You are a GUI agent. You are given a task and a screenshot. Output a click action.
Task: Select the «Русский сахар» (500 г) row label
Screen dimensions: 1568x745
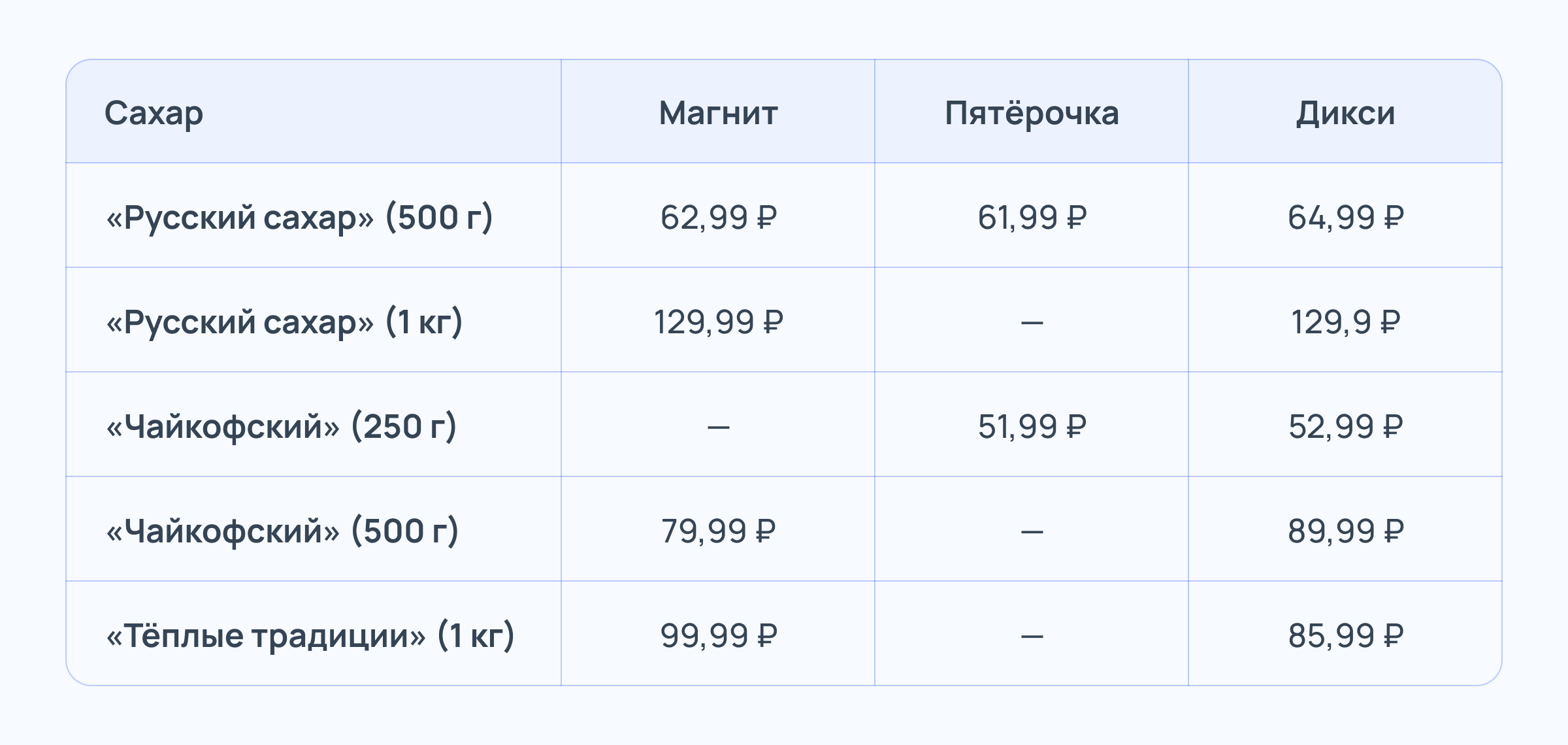coord(299,217)
